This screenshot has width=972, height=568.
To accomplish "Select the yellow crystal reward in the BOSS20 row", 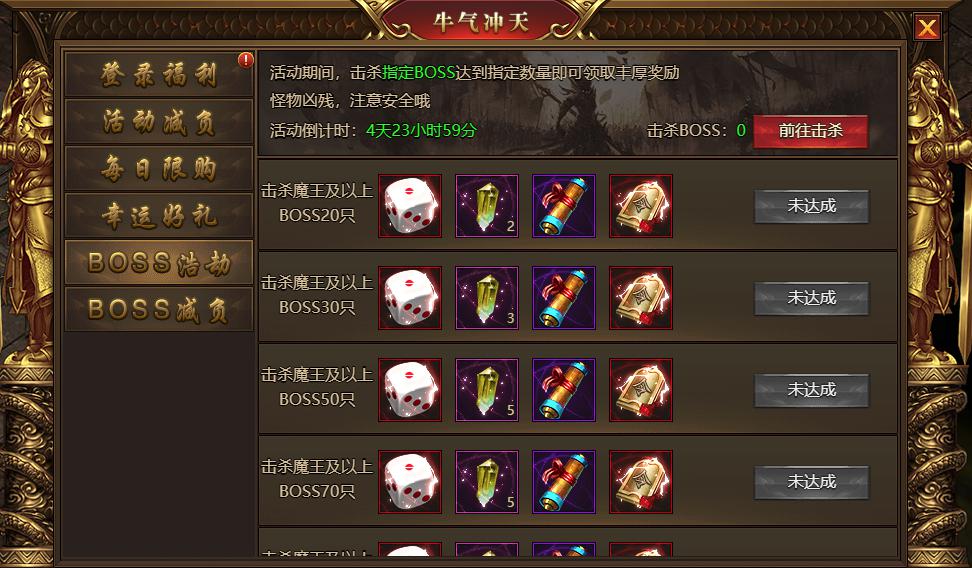I will 487,206.
